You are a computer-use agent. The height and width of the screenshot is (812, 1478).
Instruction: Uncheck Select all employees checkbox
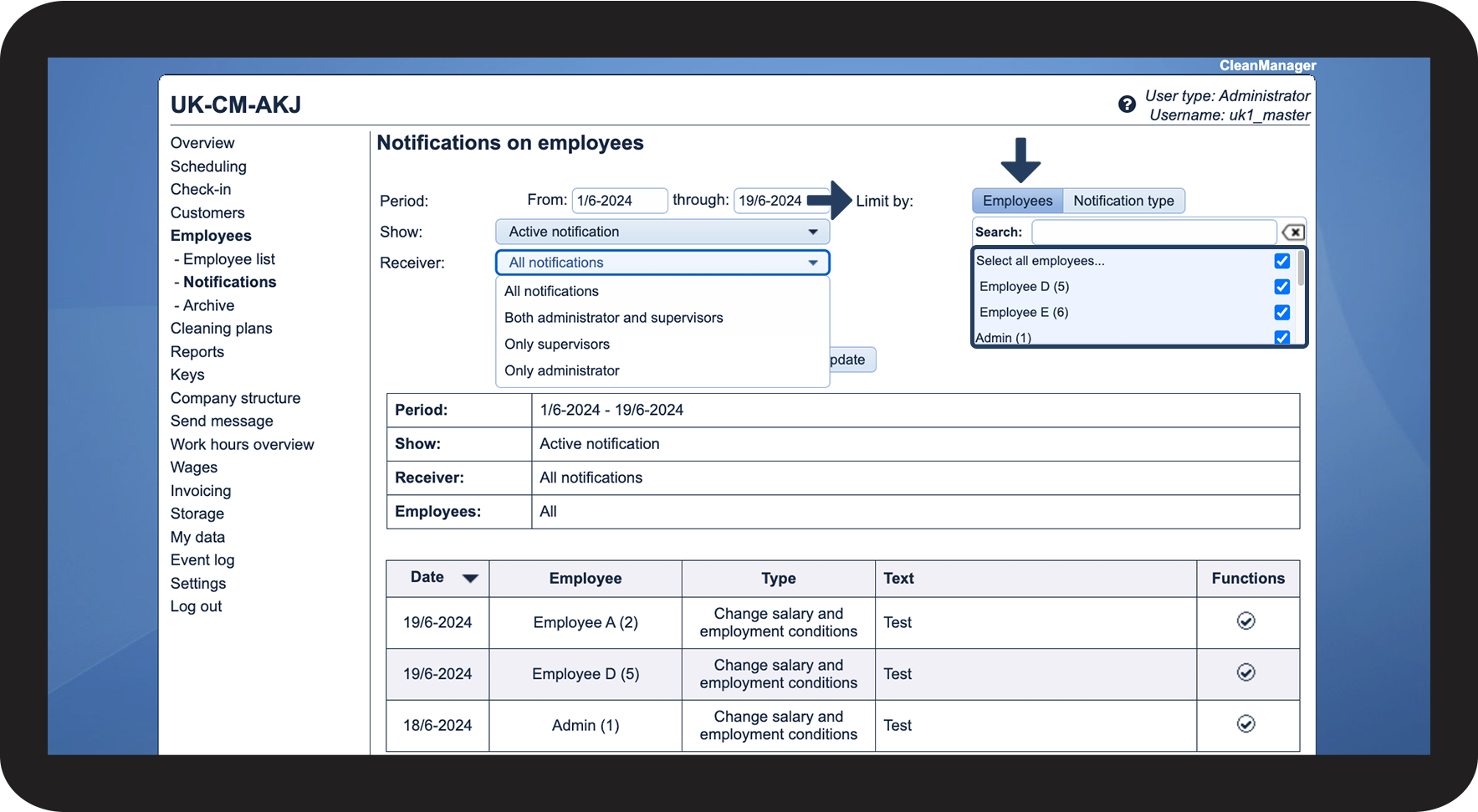click(x=1281, y=261)
